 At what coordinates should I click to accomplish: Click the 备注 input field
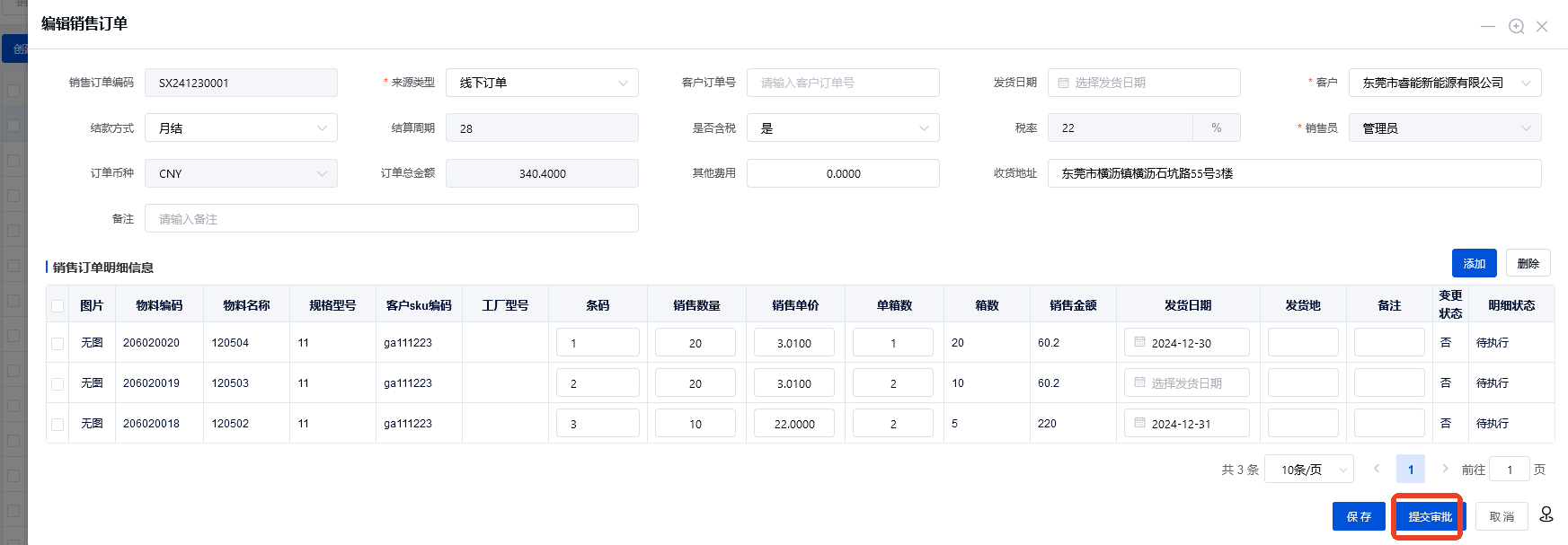point(391,219)
